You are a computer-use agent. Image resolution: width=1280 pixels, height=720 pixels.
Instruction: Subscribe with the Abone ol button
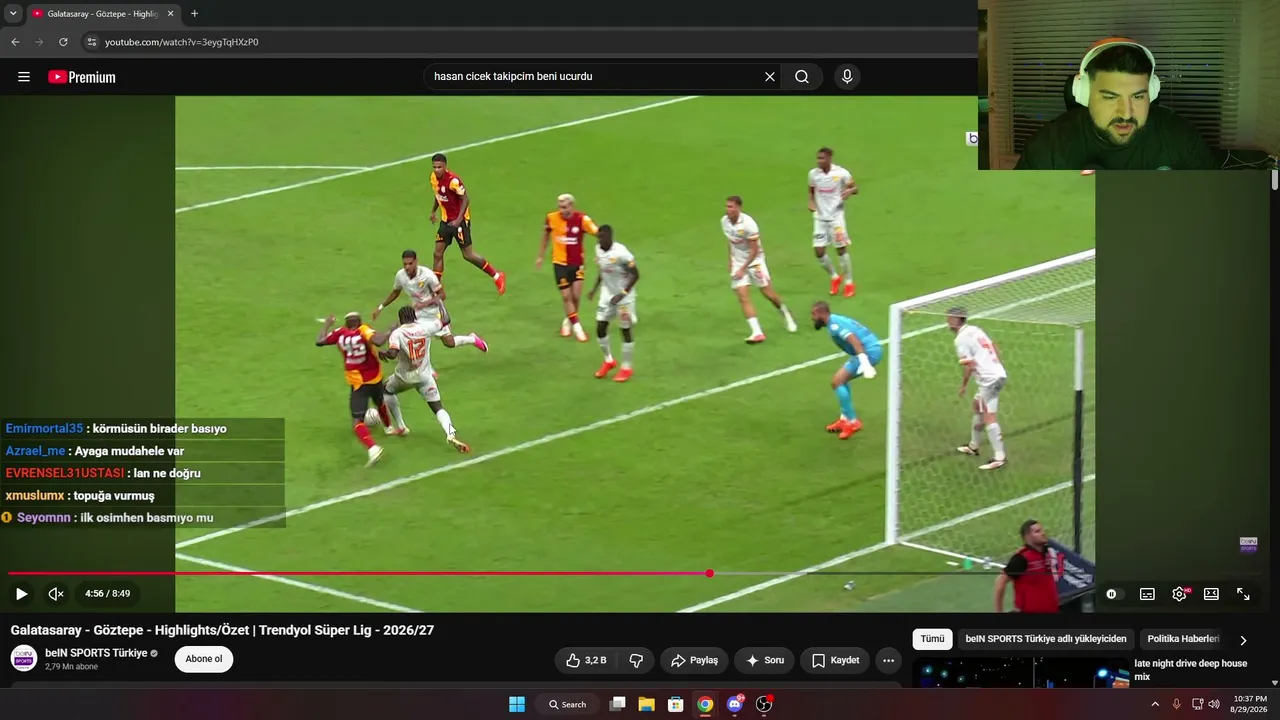coord(204,659)
